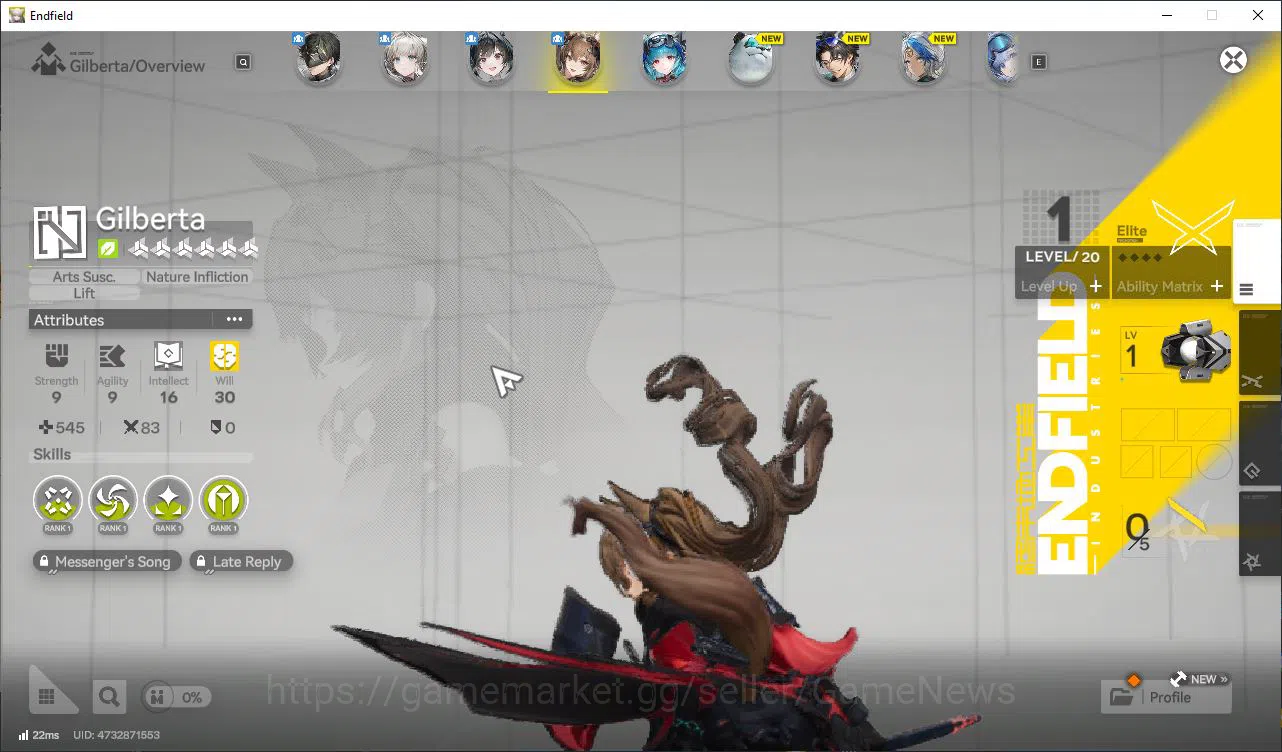Switch to the diamond-shaped gear sidebar tab
This screenshot has height=752, width=1282.
[1258, 443]
